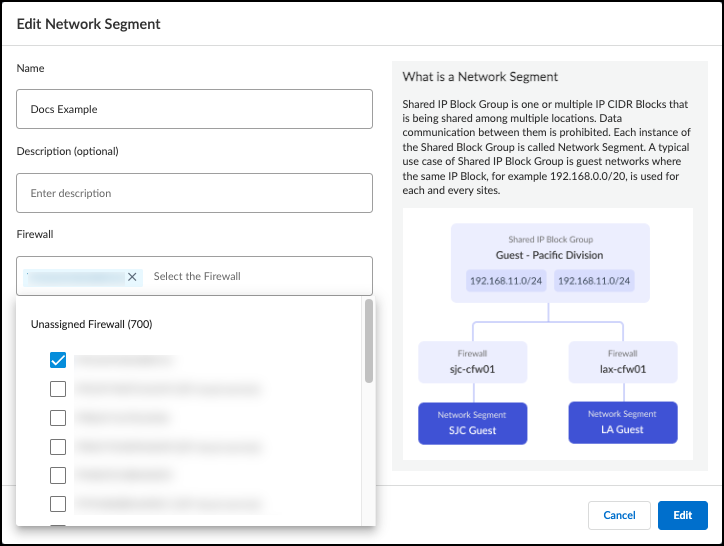This screenshot has height=546, width=724.
Task: Click the Unassigned Firewall (700) group header
Action: click(x=92, y=324)
